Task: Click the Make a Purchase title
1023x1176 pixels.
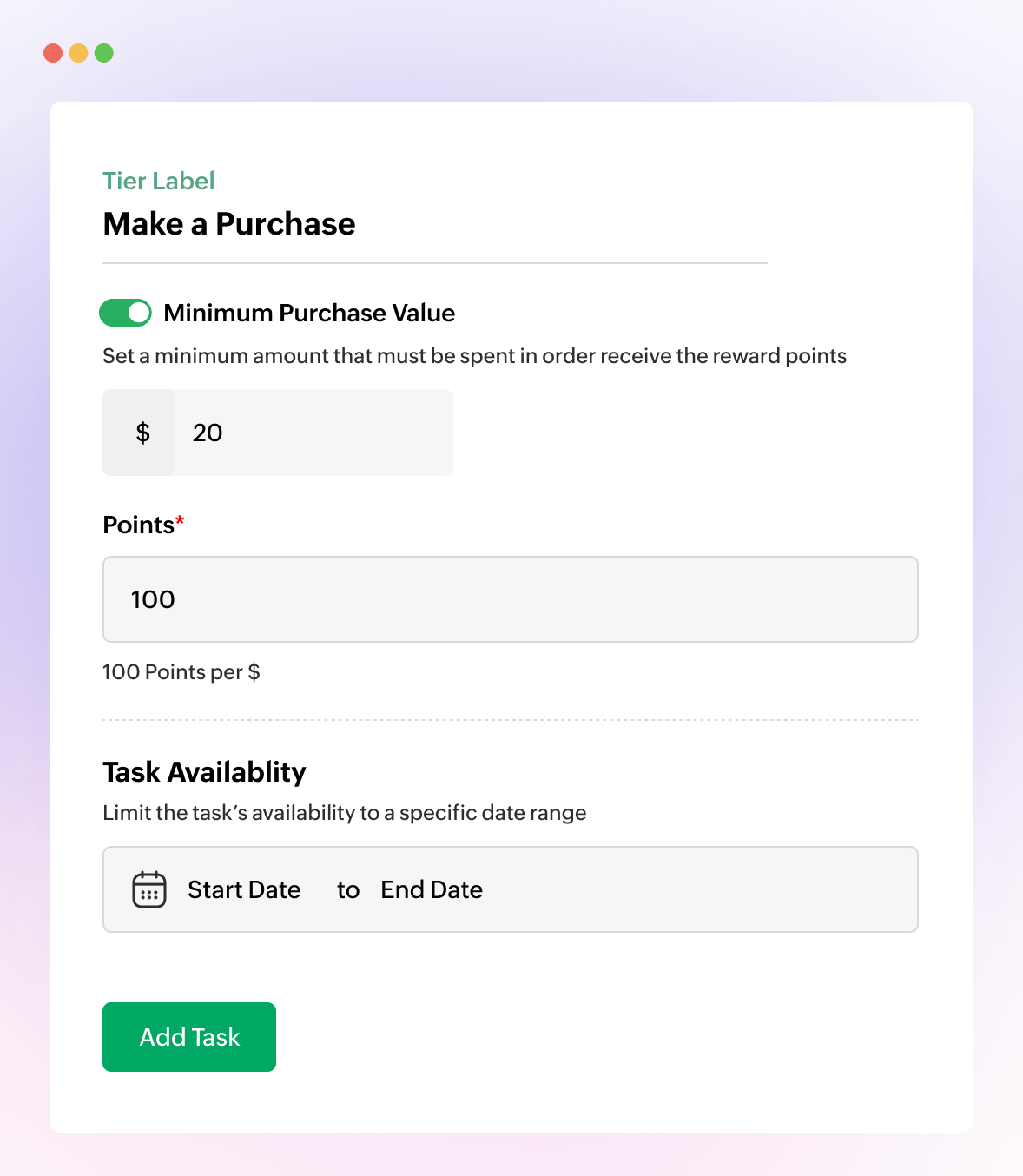Action: coord(229,223)
